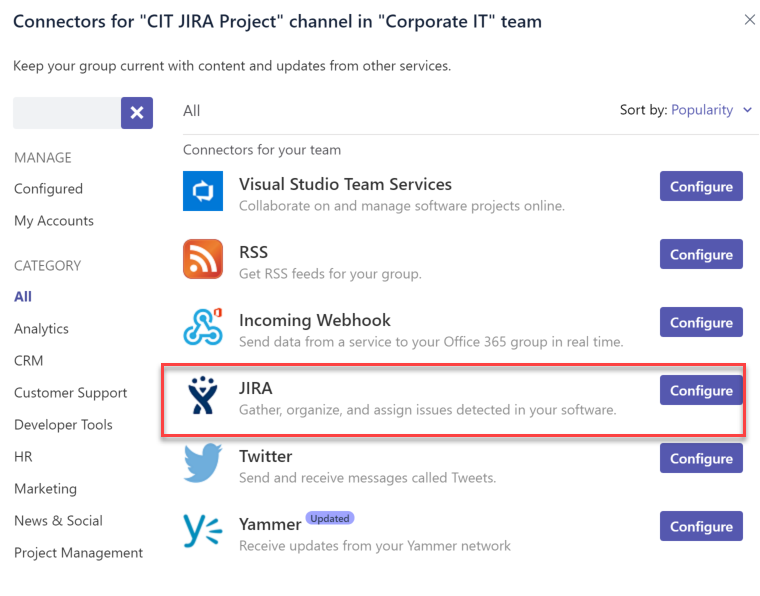The width and height of the screenshot is (760, 596).
Task: Close the Connectors dialog
Action: click(x=749, y=20)
